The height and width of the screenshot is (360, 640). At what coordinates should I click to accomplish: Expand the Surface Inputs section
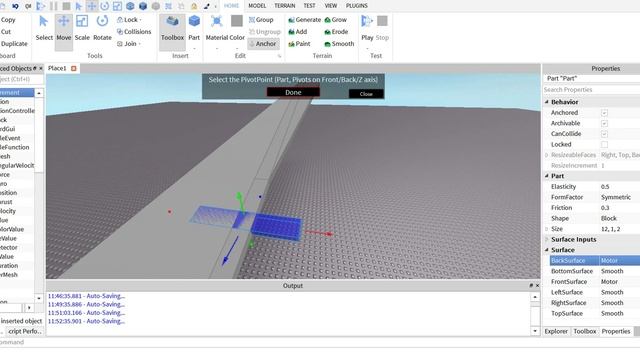[547, 239]
